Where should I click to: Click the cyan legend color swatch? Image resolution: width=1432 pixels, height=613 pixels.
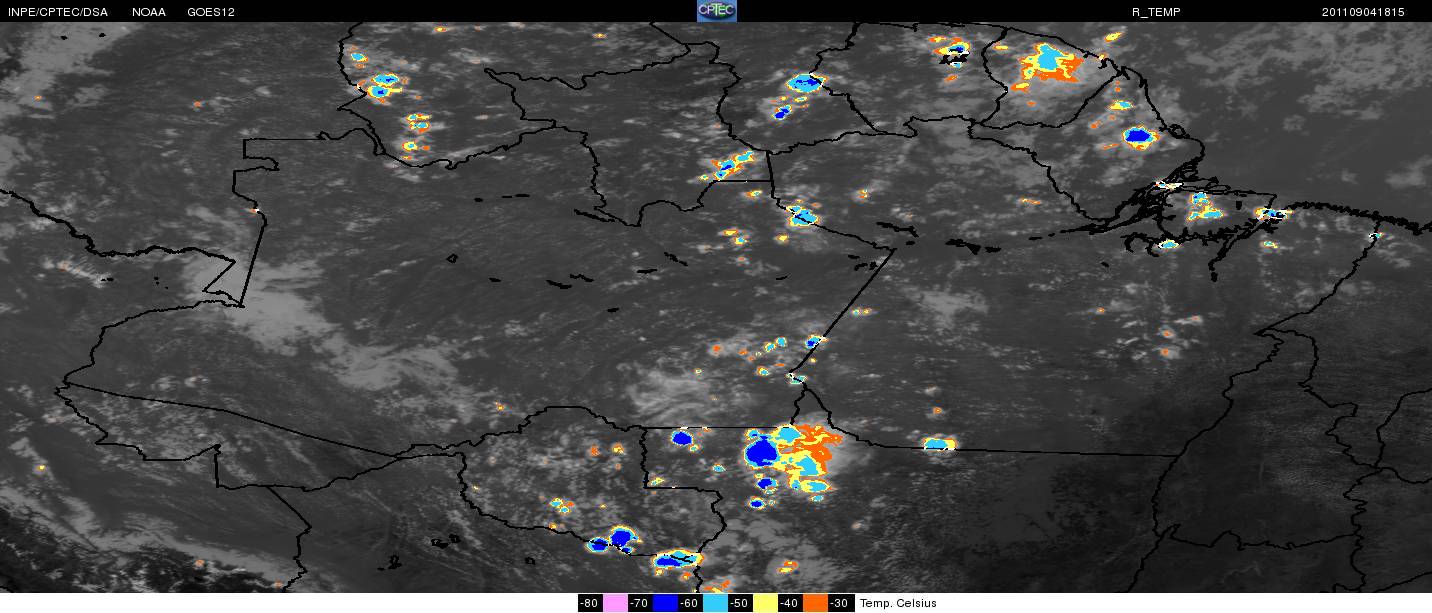[715, 603]
